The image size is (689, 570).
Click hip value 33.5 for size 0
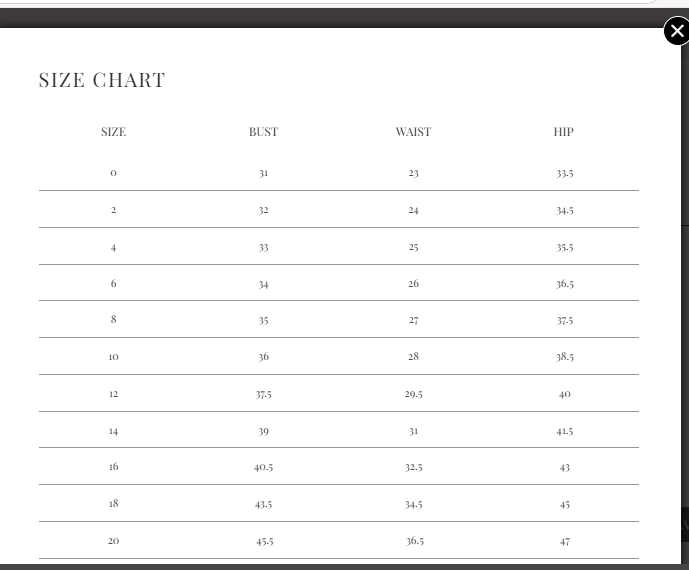(x=565, y=173)
